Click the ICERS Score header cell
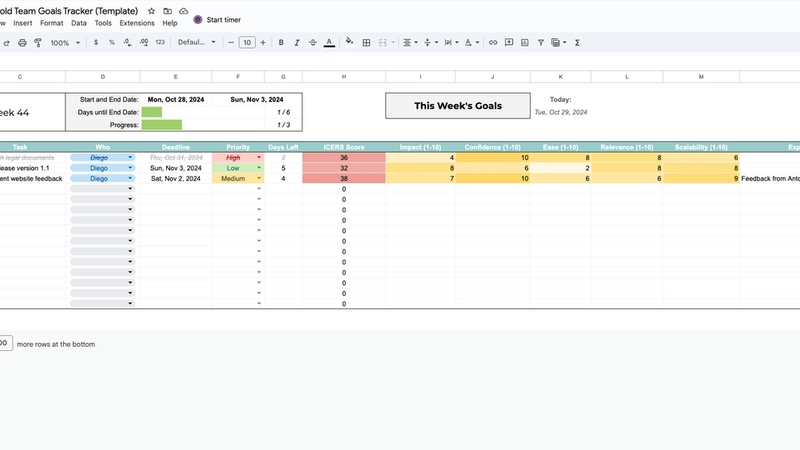 344,147
